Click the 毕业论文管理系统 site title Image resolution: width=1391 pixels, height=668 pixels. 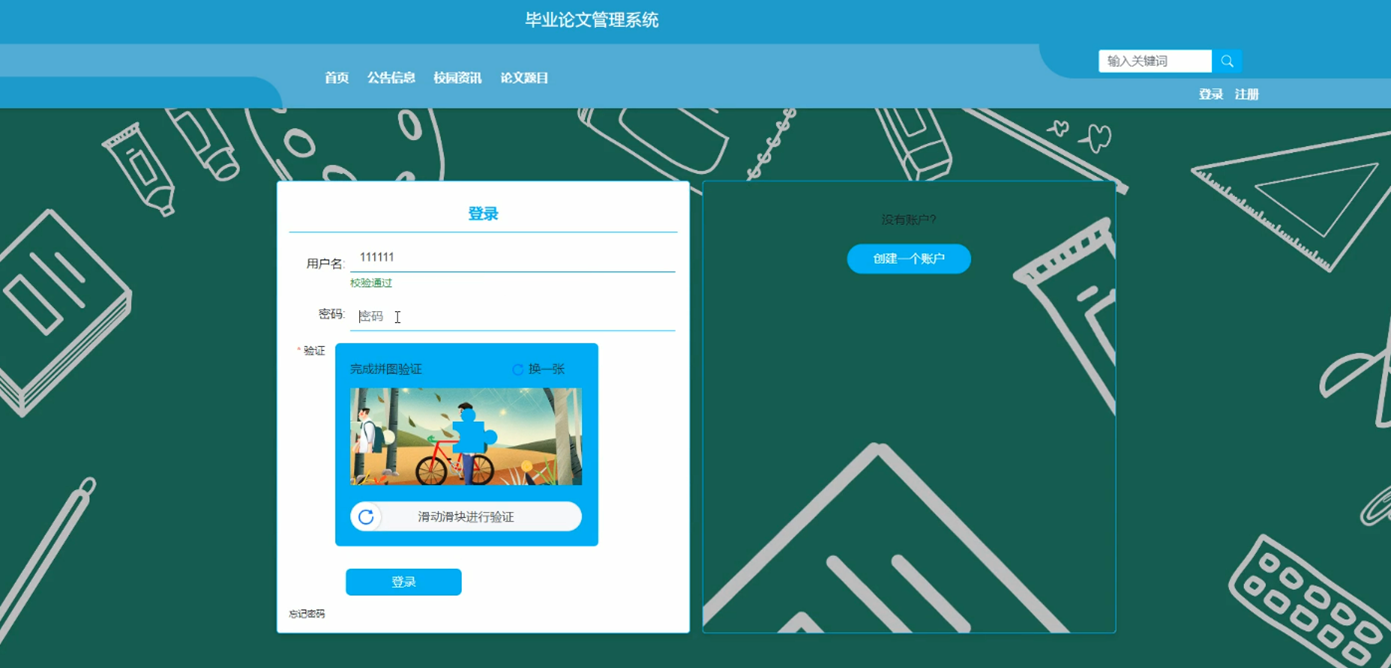(x=592, y=20)
